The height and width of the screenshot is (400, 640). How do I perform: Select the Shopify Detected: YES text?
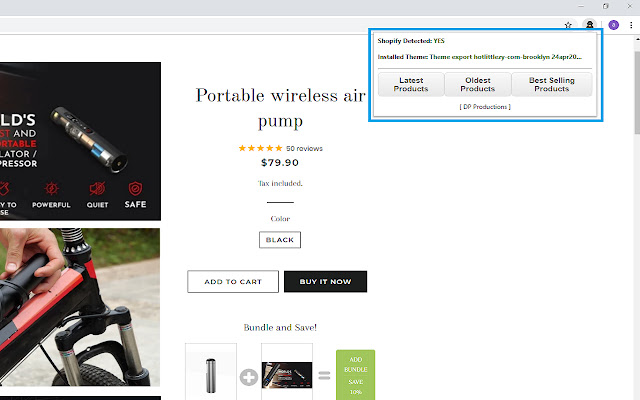coord(411,41)
